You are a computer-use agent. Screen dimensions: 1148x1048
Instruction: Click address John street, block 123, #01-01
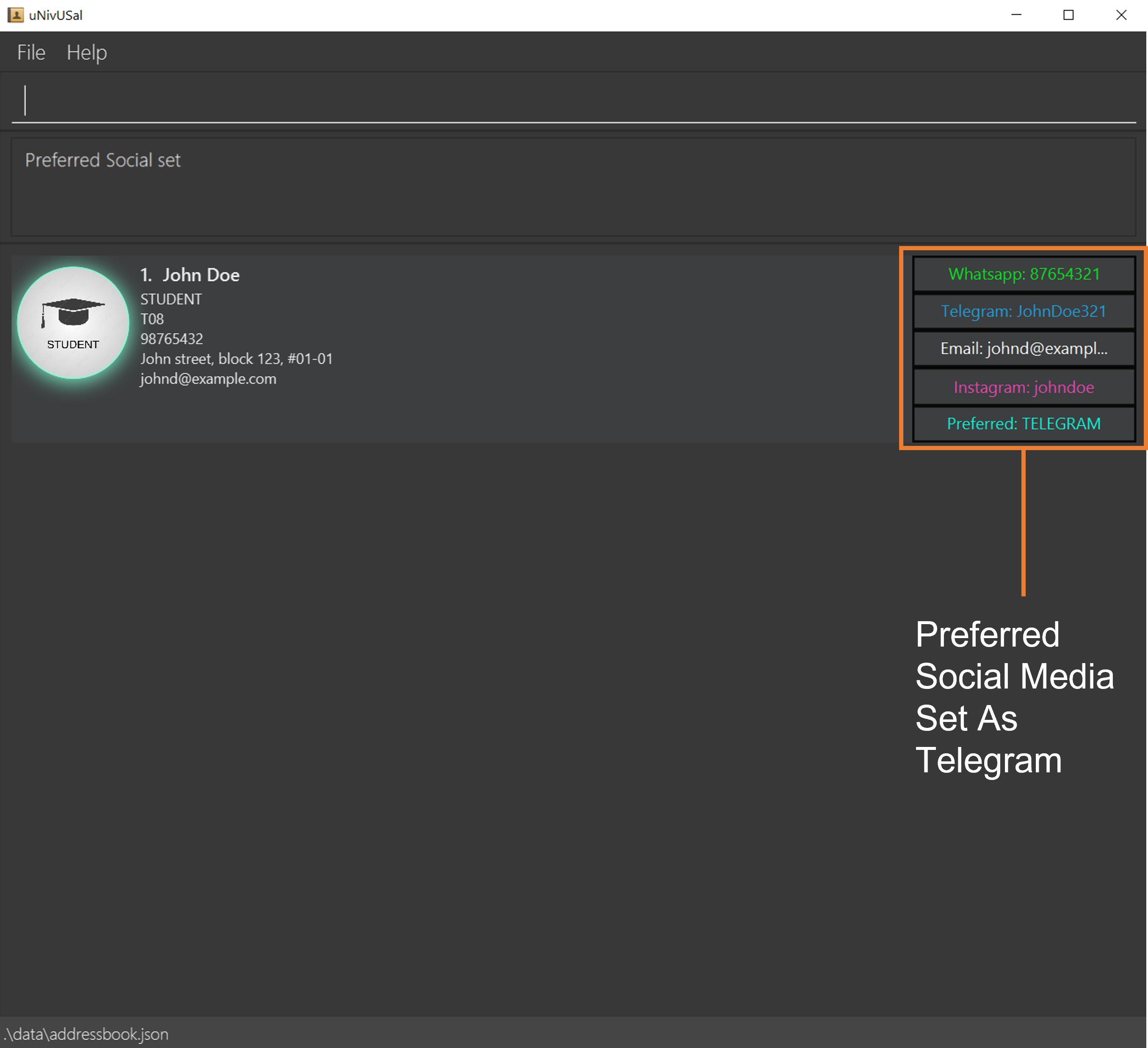pyautogui.click(x=236, y=359)
